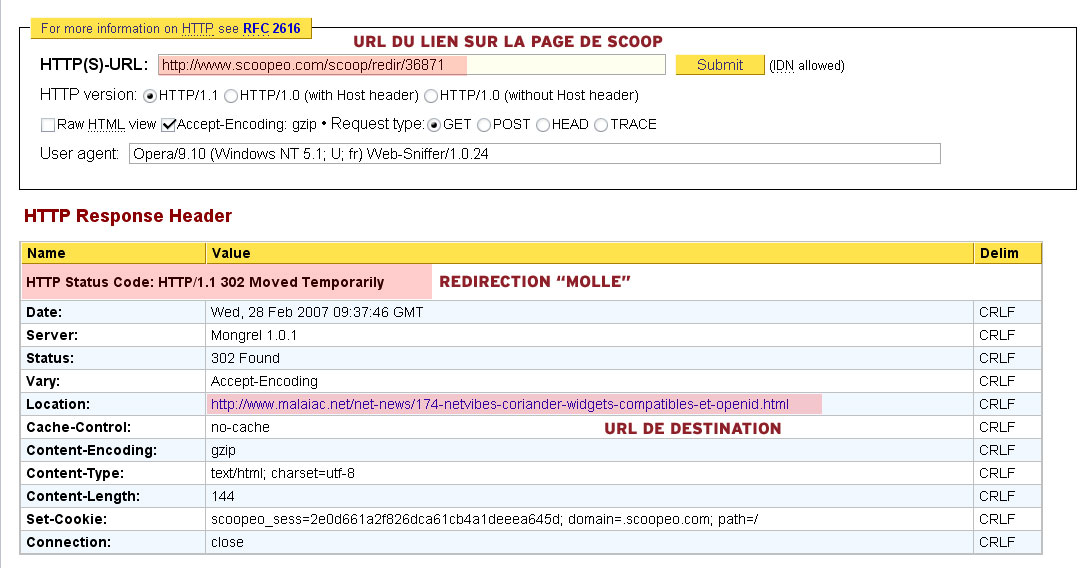
Task: Click the Server value Mongrel 1.0.1
Action: click(254, 336)
